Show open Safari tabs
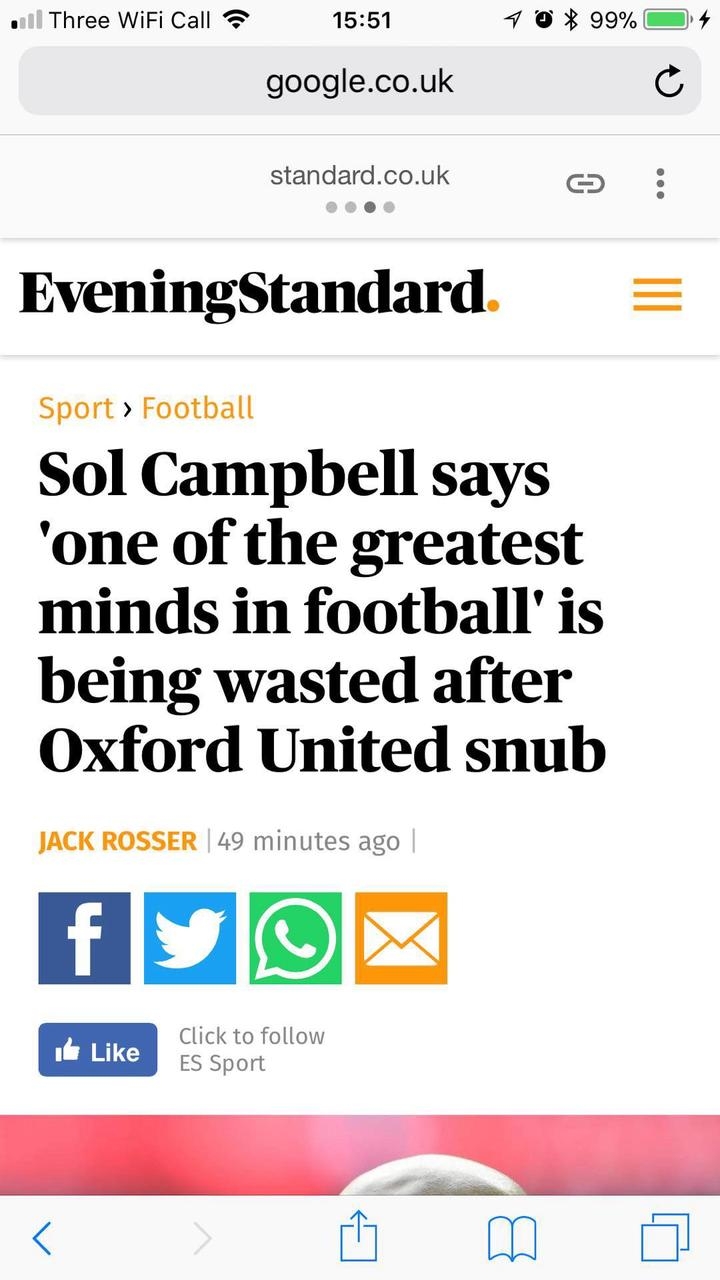The width and height of the screenshot is (720, 1280). (665, 1238)
